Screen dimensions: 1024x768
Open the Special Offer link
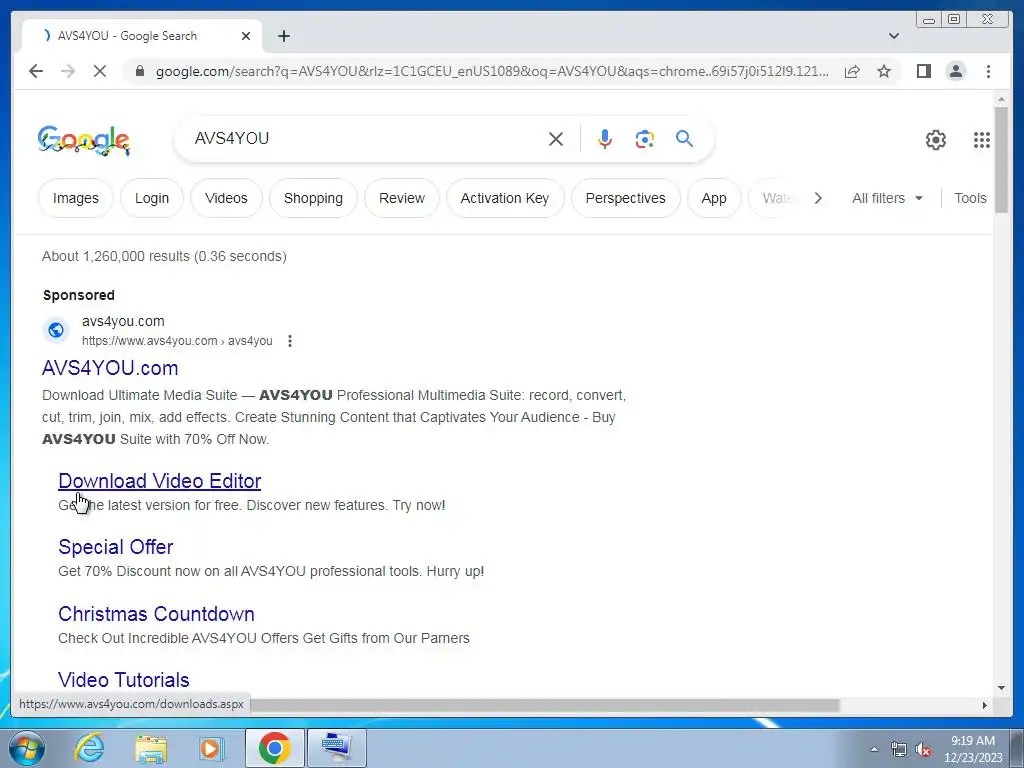(116, 547)
